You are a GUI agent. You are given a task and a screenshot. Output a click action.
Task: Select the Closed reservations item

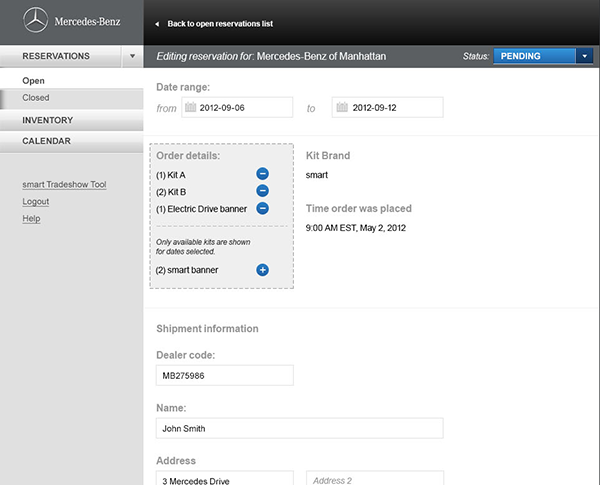coord(36,98)
